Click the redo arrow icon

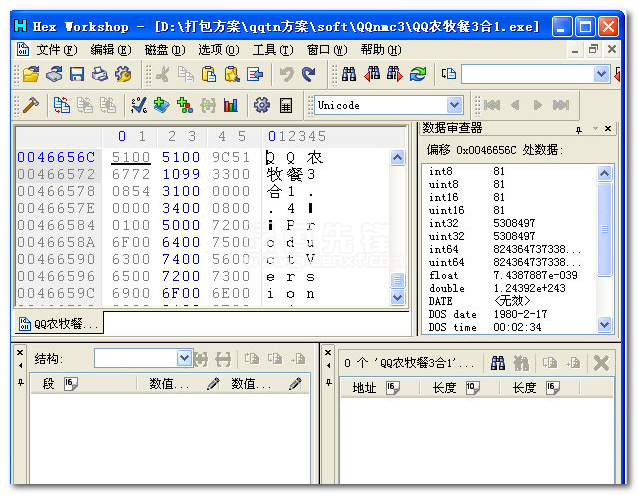coord(309,74)
